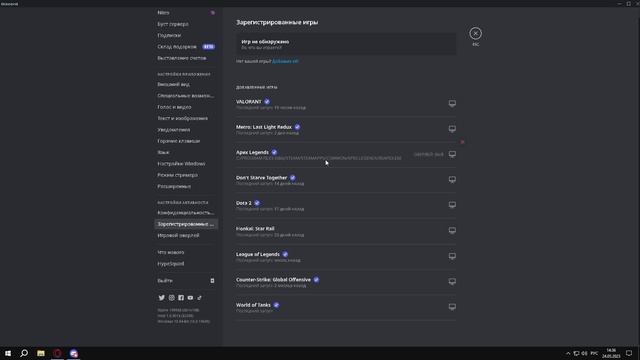Open Discord's TikTok page icon
The width and height of the screenshot is (640, 360).
tap(200, 298)
